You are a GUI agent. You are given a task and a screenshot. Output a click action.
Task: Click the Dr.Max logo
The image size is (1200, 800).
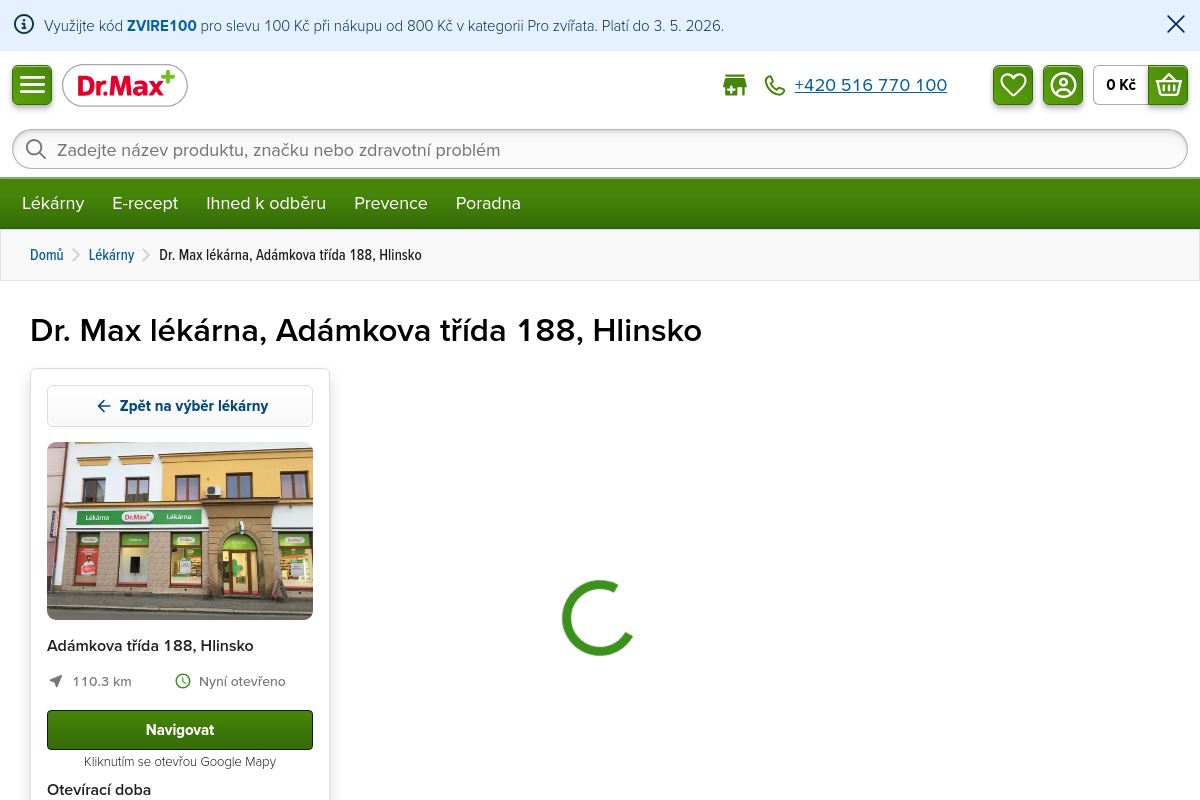pos(125,86)
